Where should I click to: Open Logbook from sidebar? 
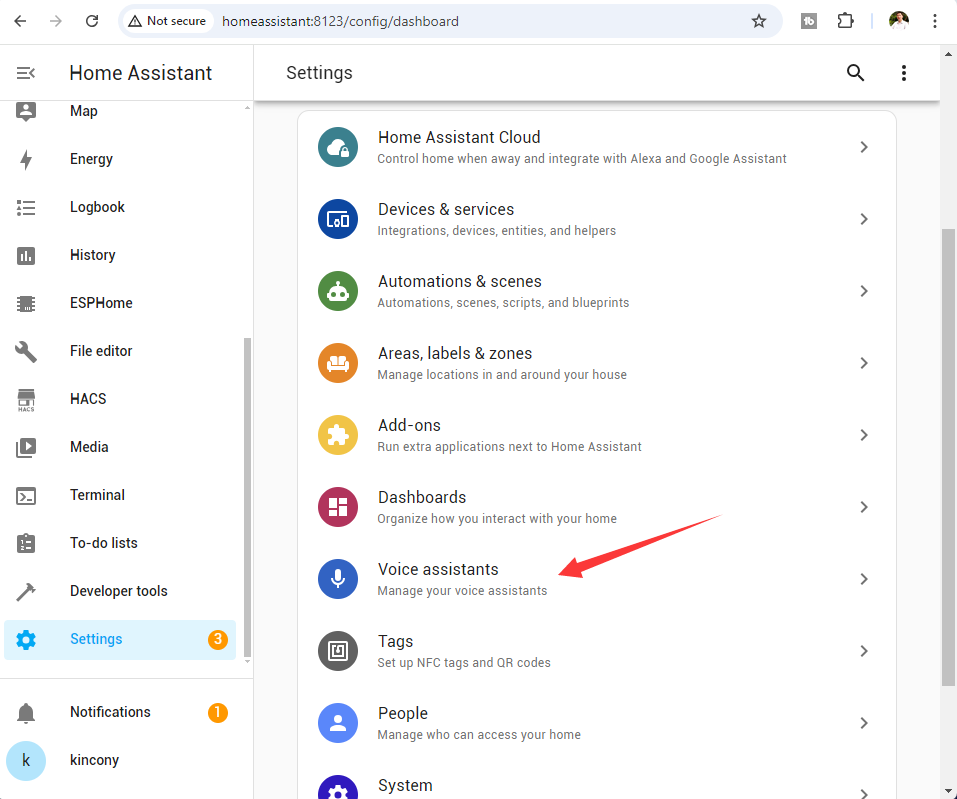(120, 208)
